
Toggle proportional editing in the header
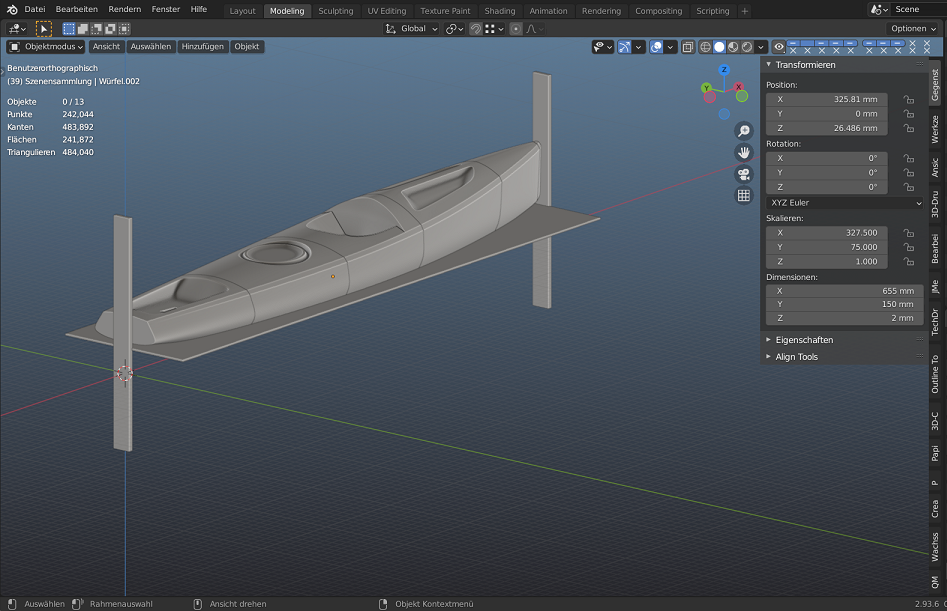tap(516, 29)
